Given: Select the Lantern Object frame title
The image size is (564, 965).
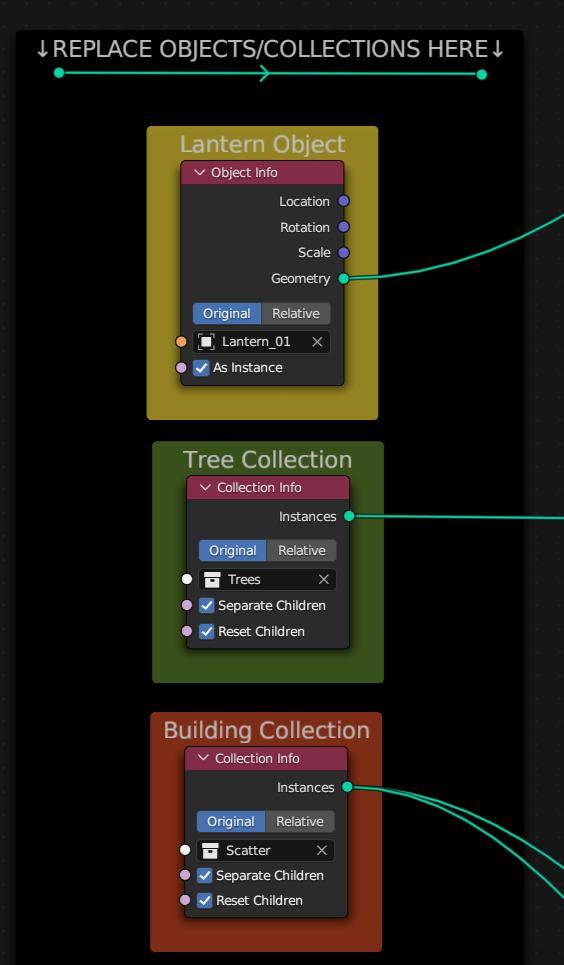Looking at the screenshot, I should tap(262, 144).
